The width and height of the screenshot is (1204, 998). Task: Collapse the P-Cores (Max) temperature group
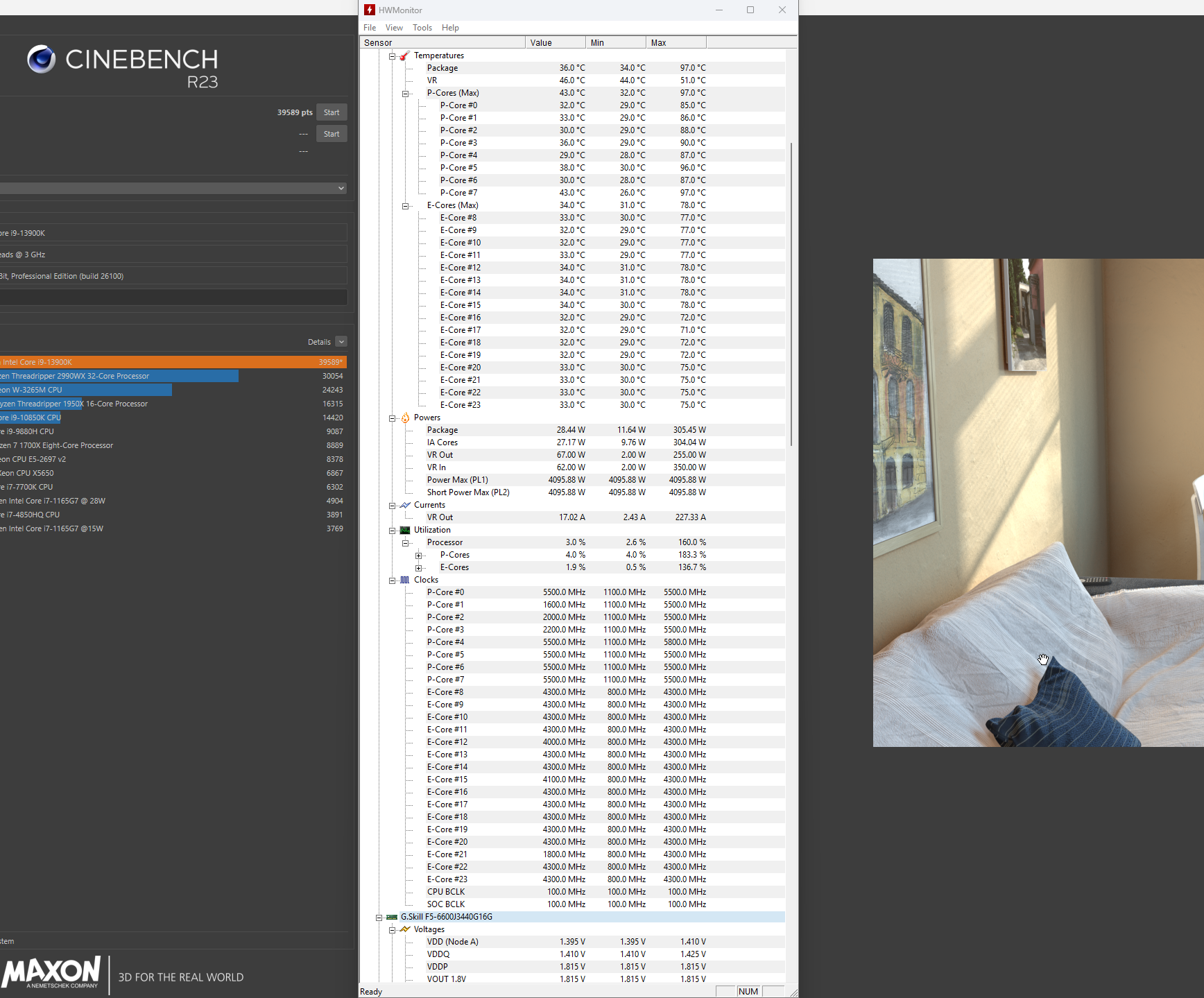405,94
